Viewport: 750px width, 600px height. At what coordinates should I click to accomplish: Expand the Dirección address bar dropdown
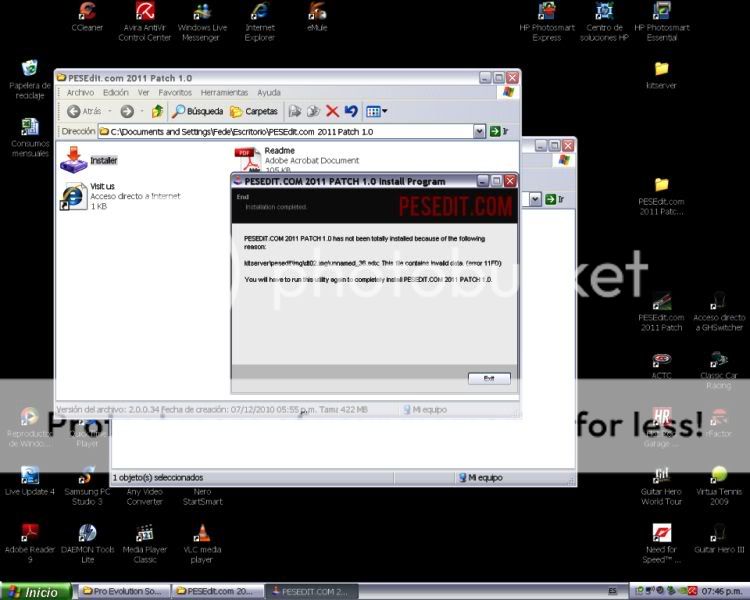479,132
